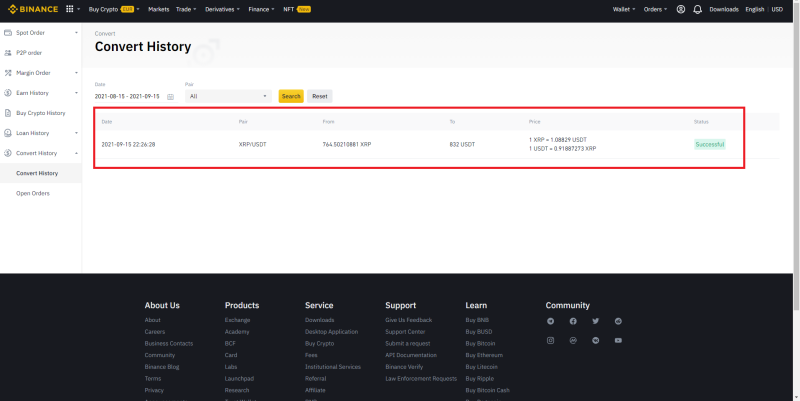Change currency via USD link

(777, 9)
